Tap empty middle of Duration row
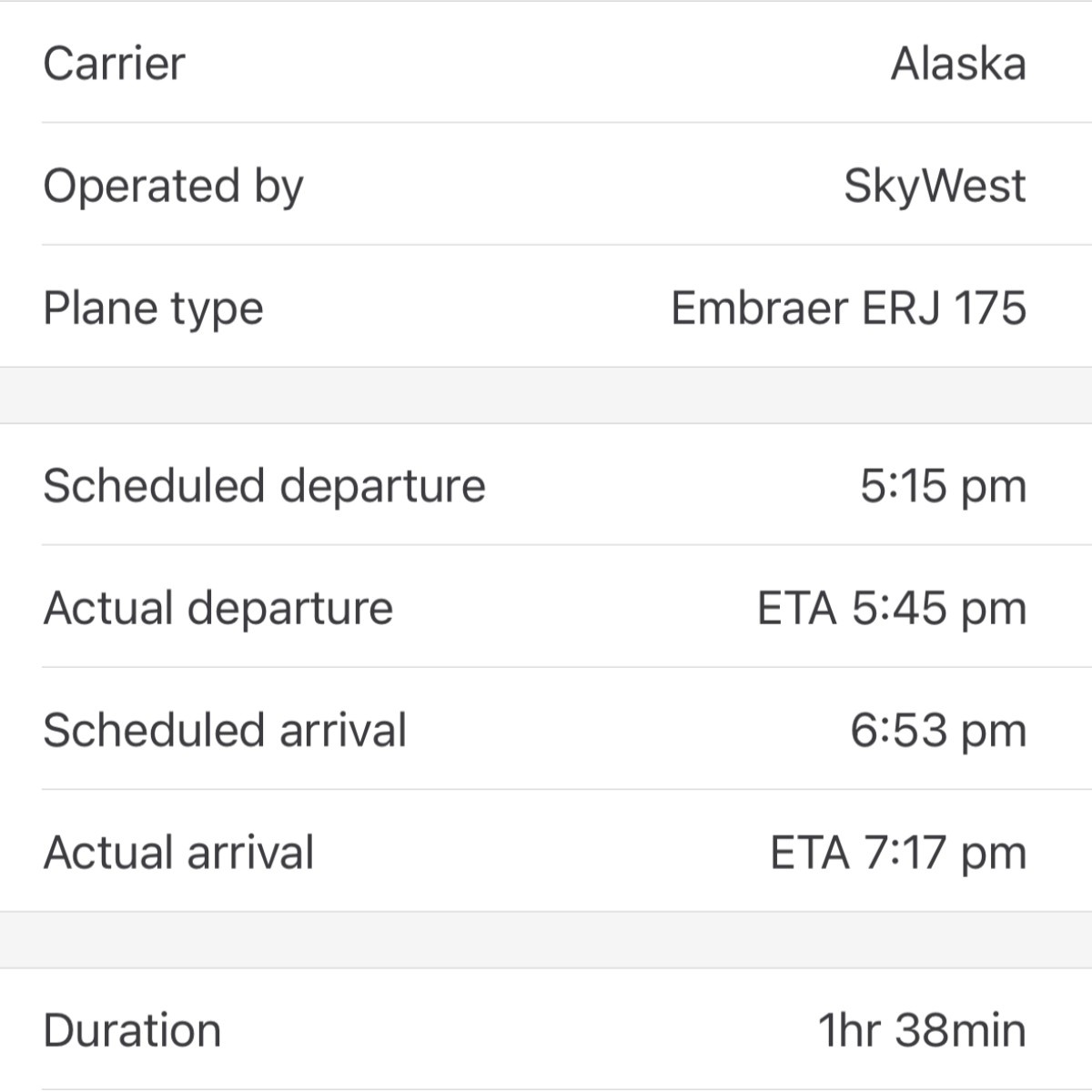The image size is (1092, 1092). pyautogui.click(x=519, y=1031)
